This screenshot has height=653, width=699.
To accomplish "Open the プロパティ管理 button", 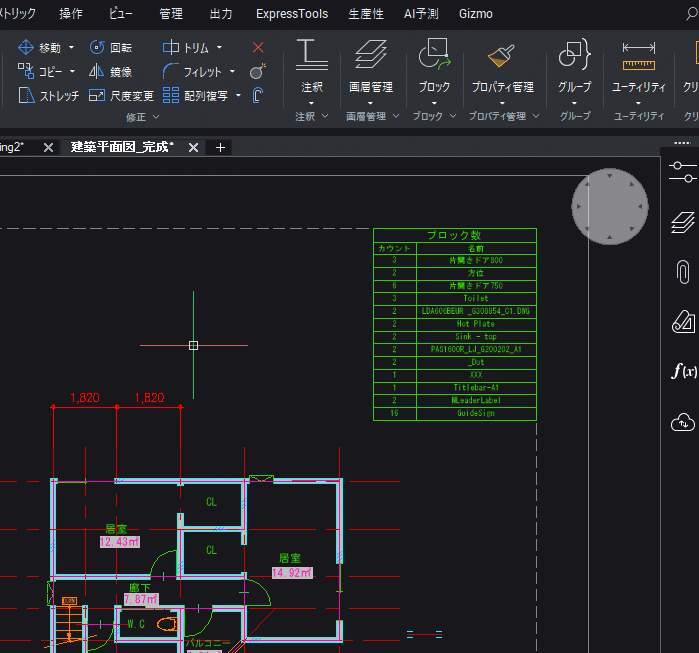I will pyautogui.click(x=502, y=72).
